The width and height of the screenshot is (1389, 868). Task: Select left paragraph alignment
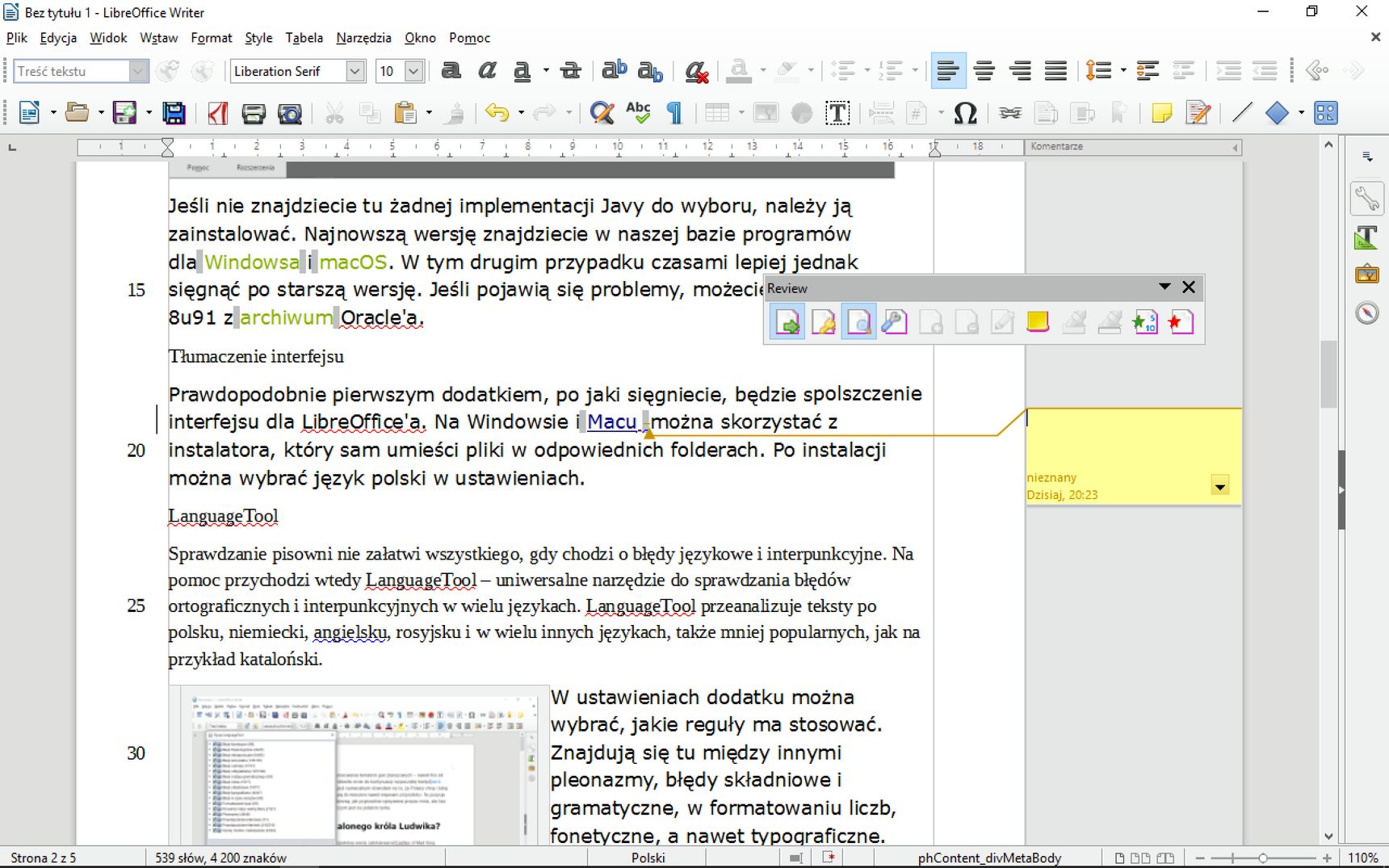tap(948, 71)
